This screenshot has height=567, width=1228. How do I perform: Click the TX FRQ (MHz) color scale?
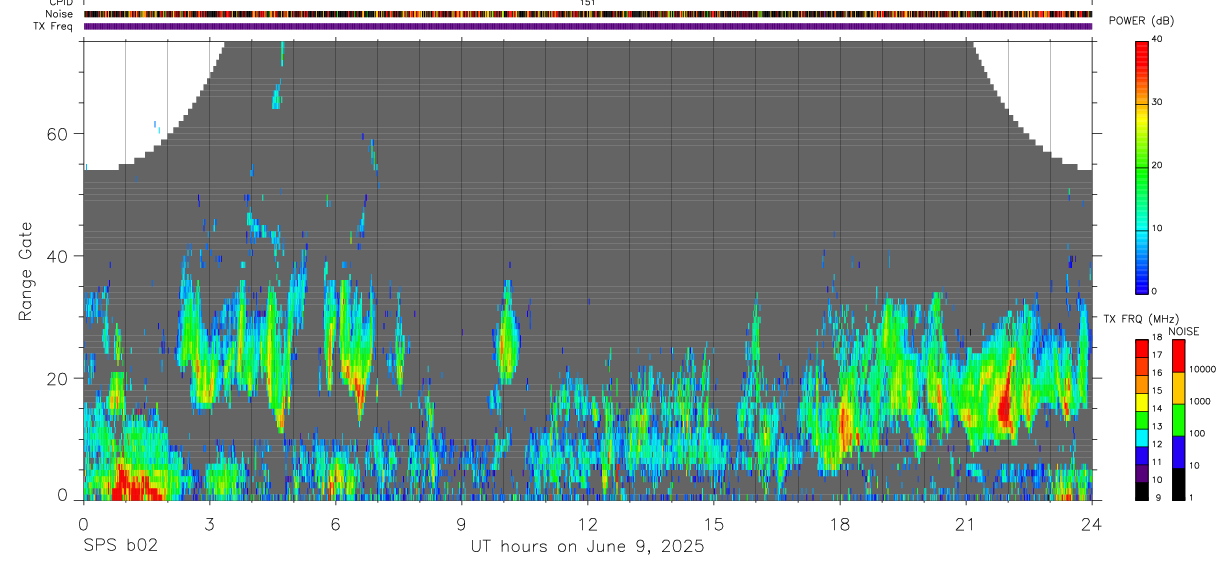click(1142, 420)
